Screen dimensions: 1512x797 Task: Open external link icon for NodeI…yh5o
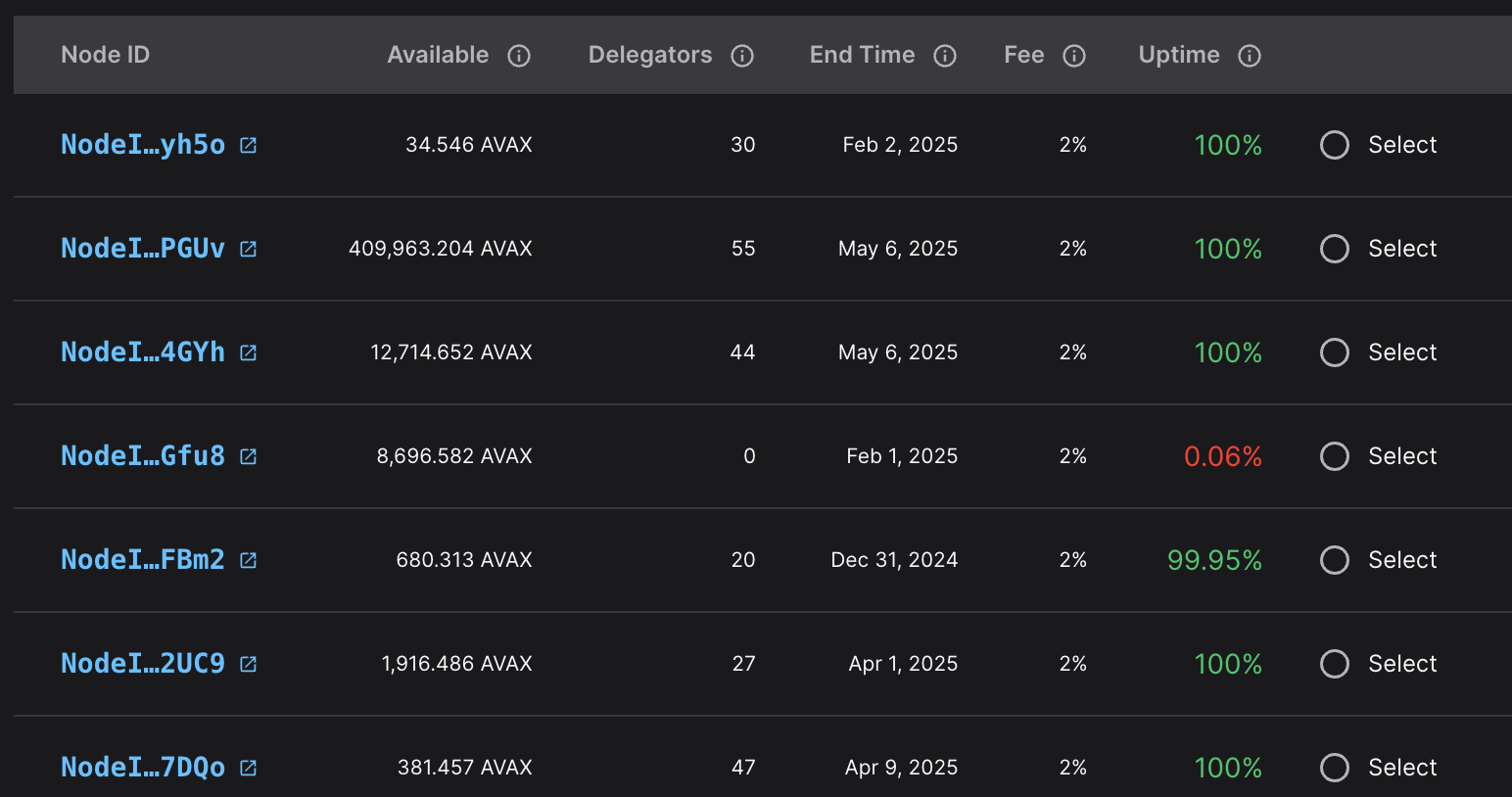(x=249, y=146)
